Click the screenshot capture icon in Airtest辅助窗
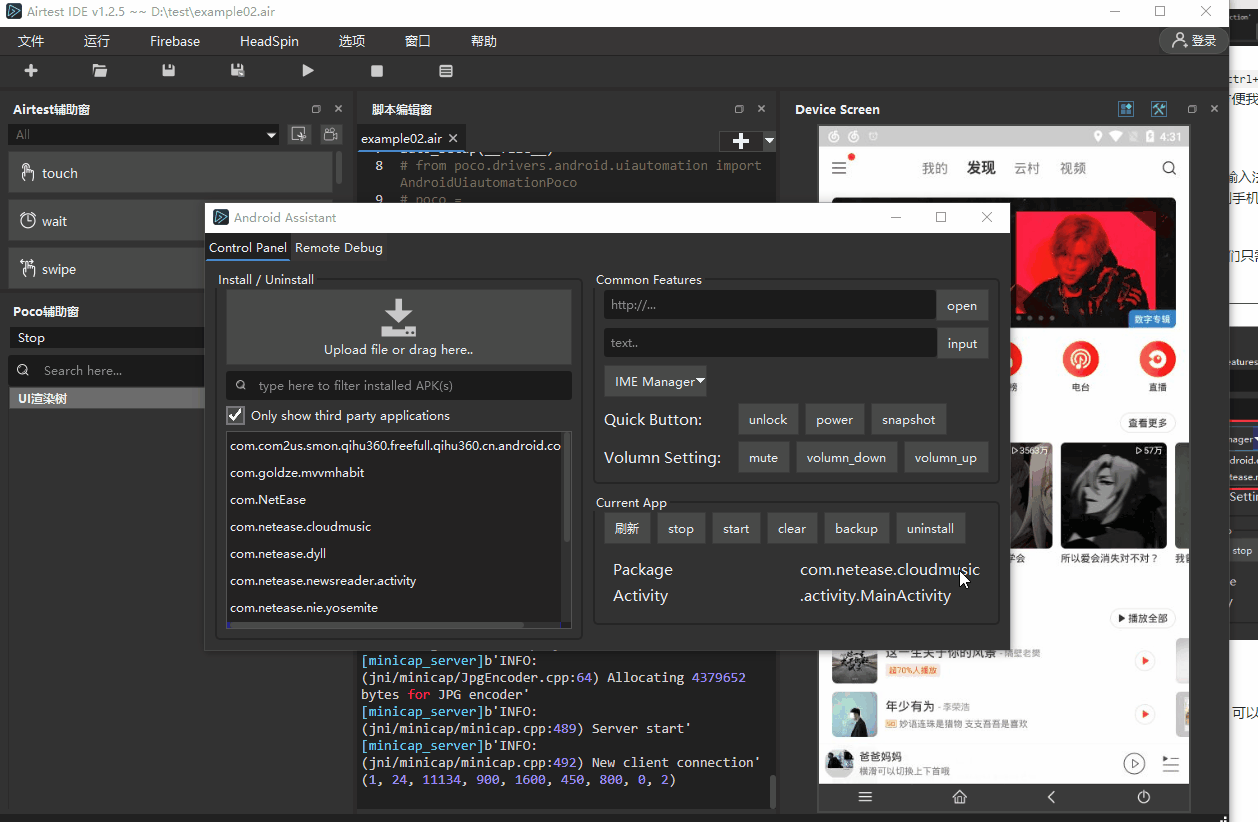This screenshot has width=1258, height=822. [x=299, y=134]
